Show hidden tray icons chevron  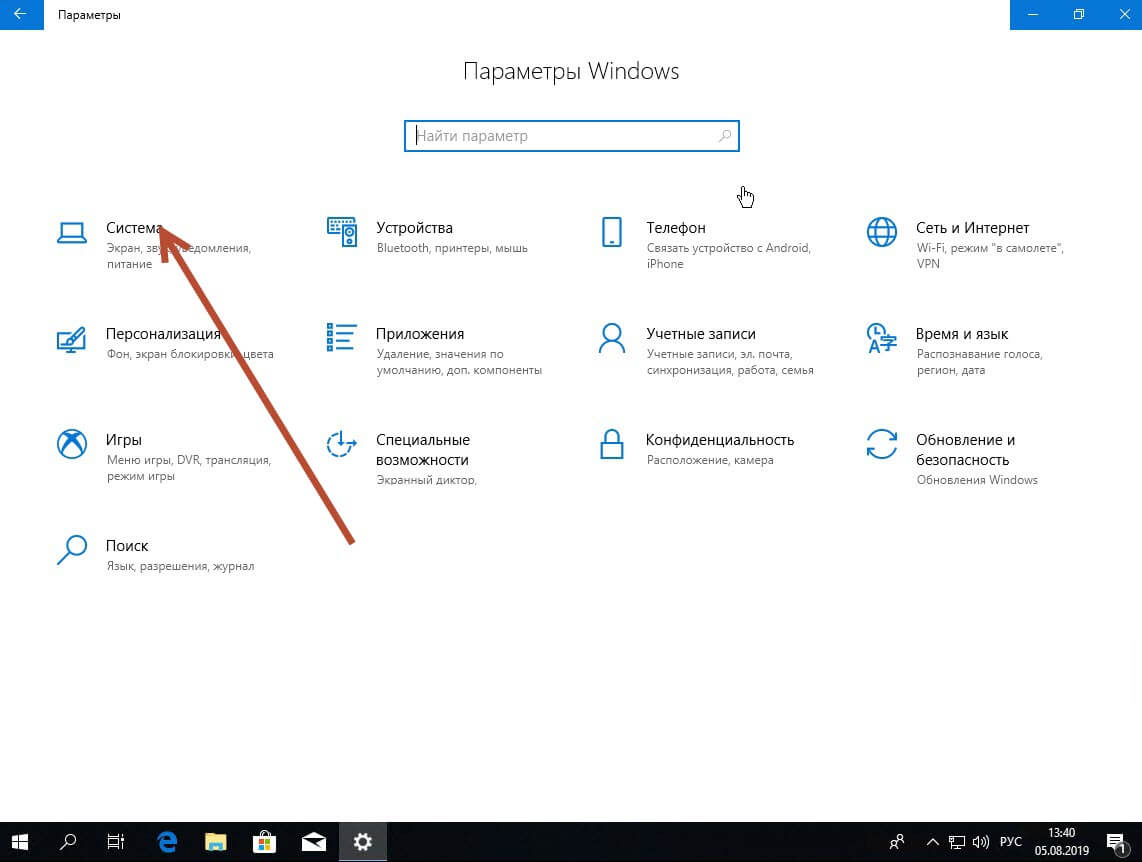[932, 842]
